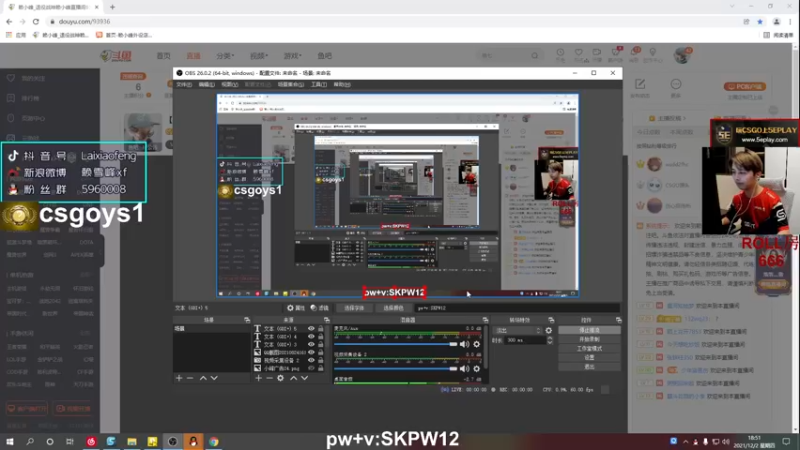Go back in the Chrome browser
This screenshot has width=800, height=450.
coord(9,21)
